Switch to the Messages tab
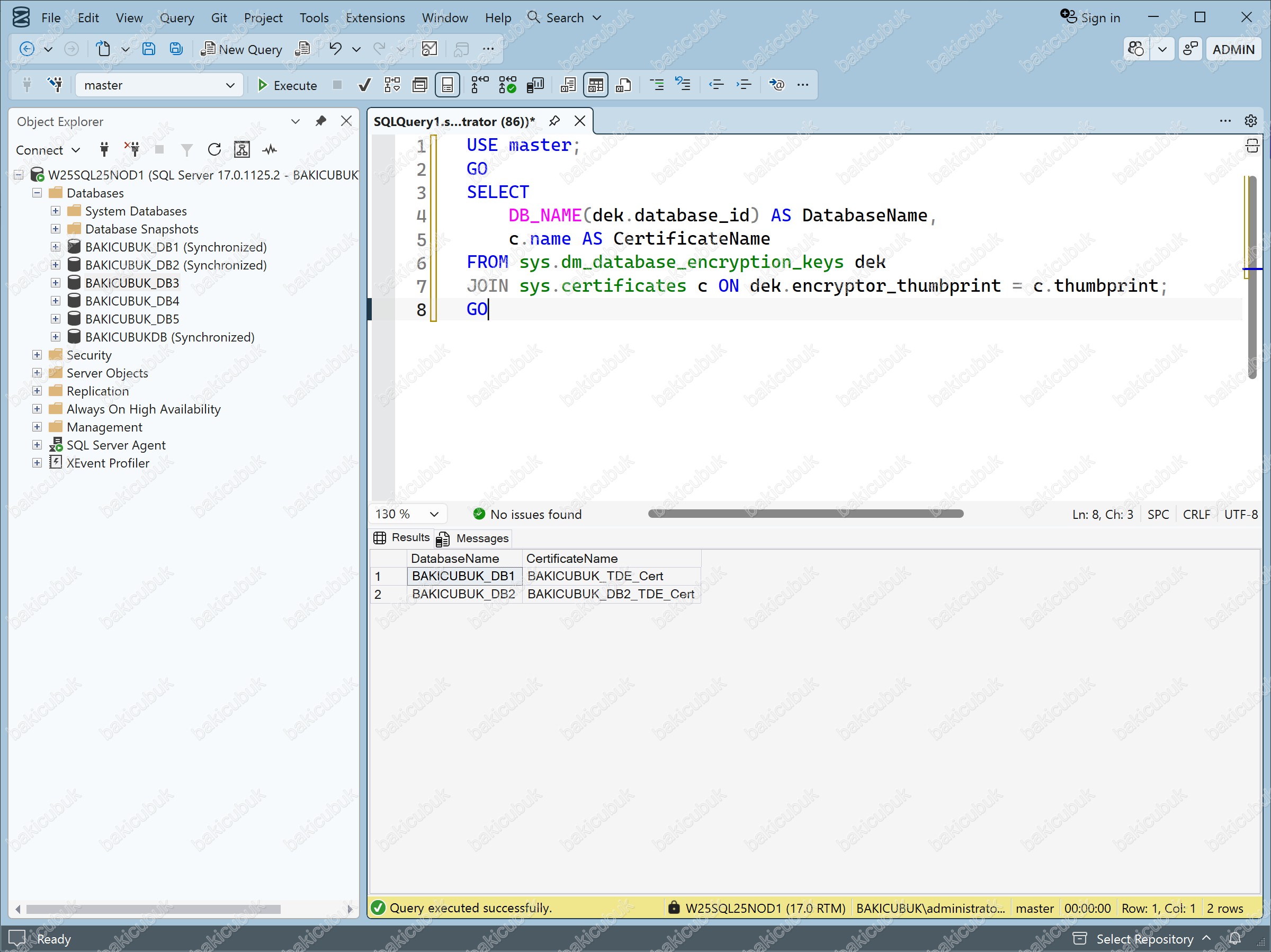 point(473,538)
